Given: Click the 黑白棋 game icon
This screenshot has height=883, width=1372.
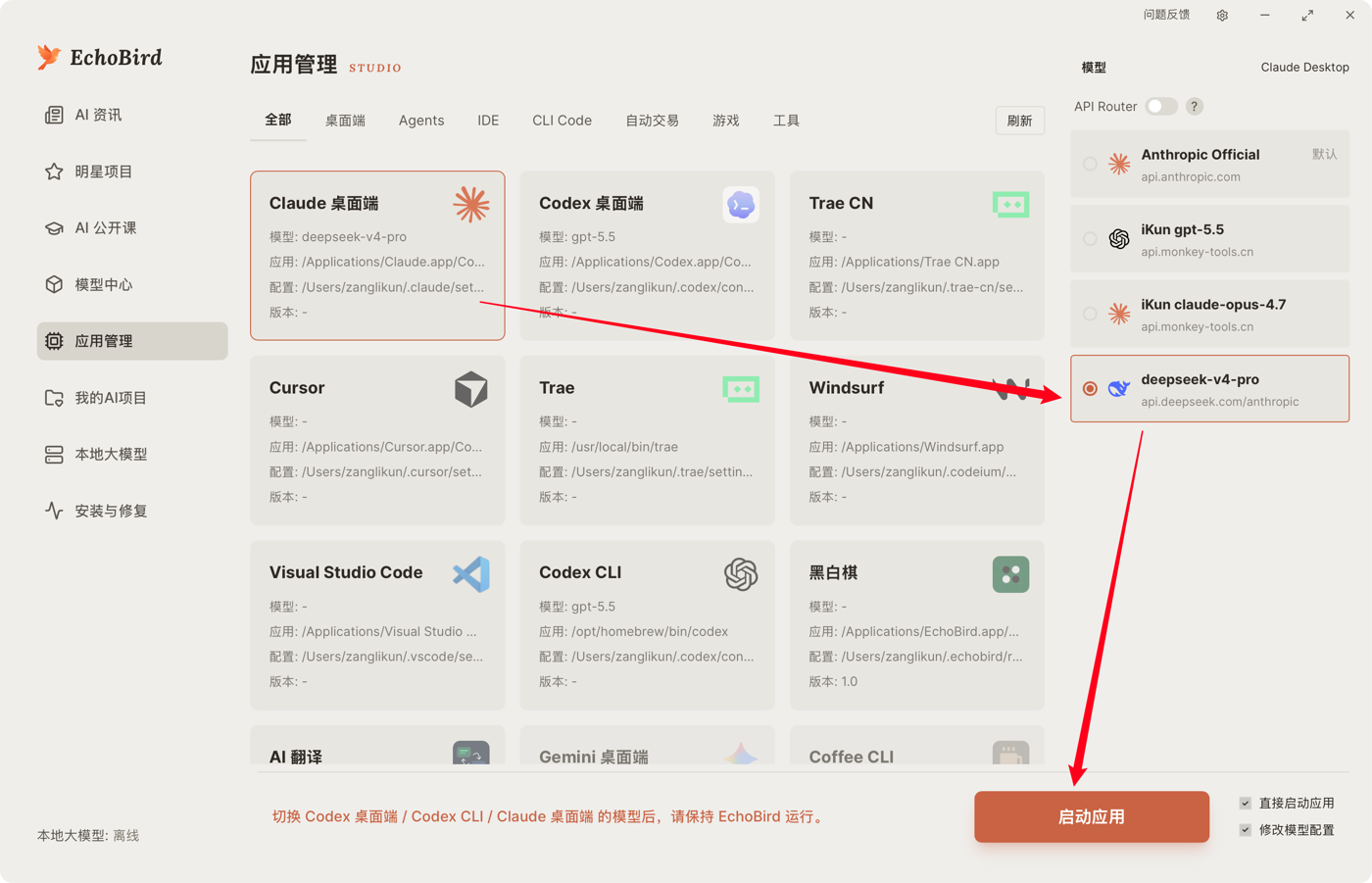Looking at the screenshot, I should point(1010,574).
